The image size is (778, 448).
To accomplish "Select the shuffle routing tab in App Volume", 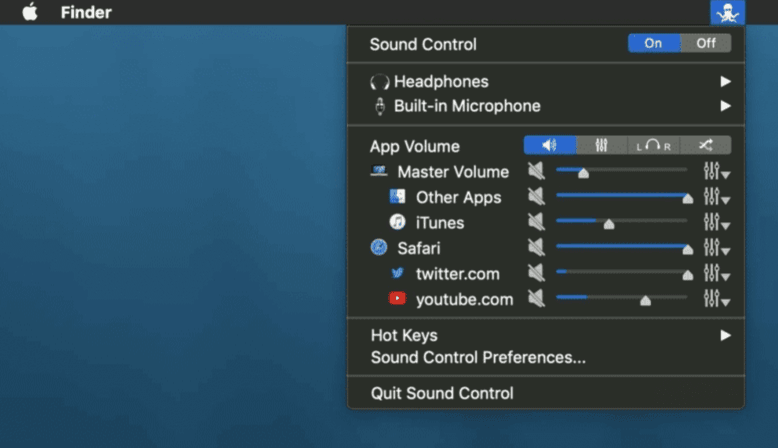I will click(x=706, y=145).
